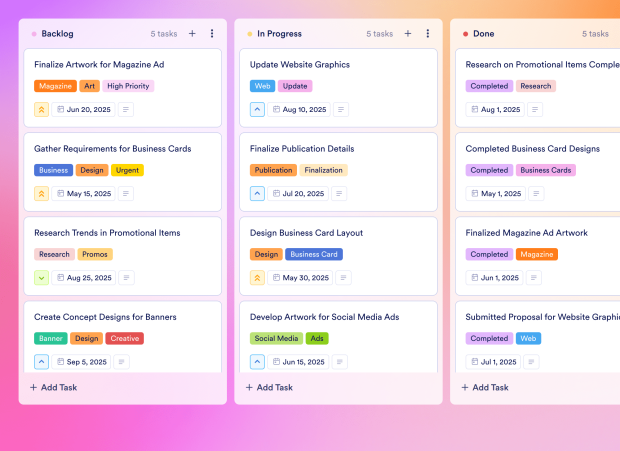The image size is (620, 451).
Task: Click up-chevron priority on Create Concept Designs card
Action: point(42,362)
